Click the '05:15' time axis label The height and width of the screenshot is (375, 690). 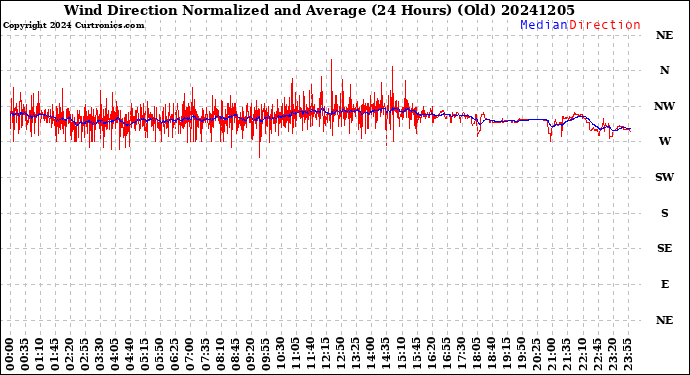pos(145,354)
